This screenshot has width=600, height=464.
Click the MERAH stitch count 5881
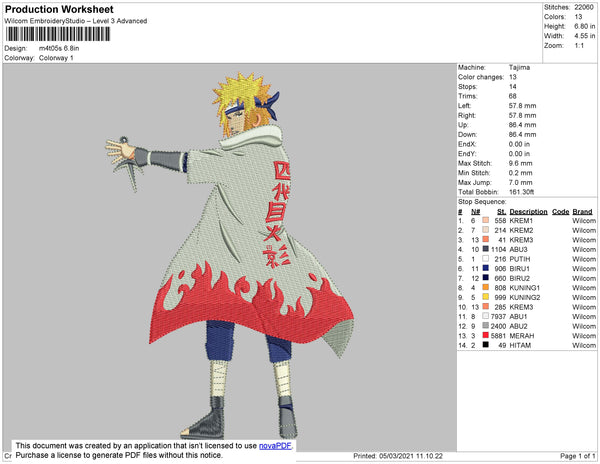(498, 335)
